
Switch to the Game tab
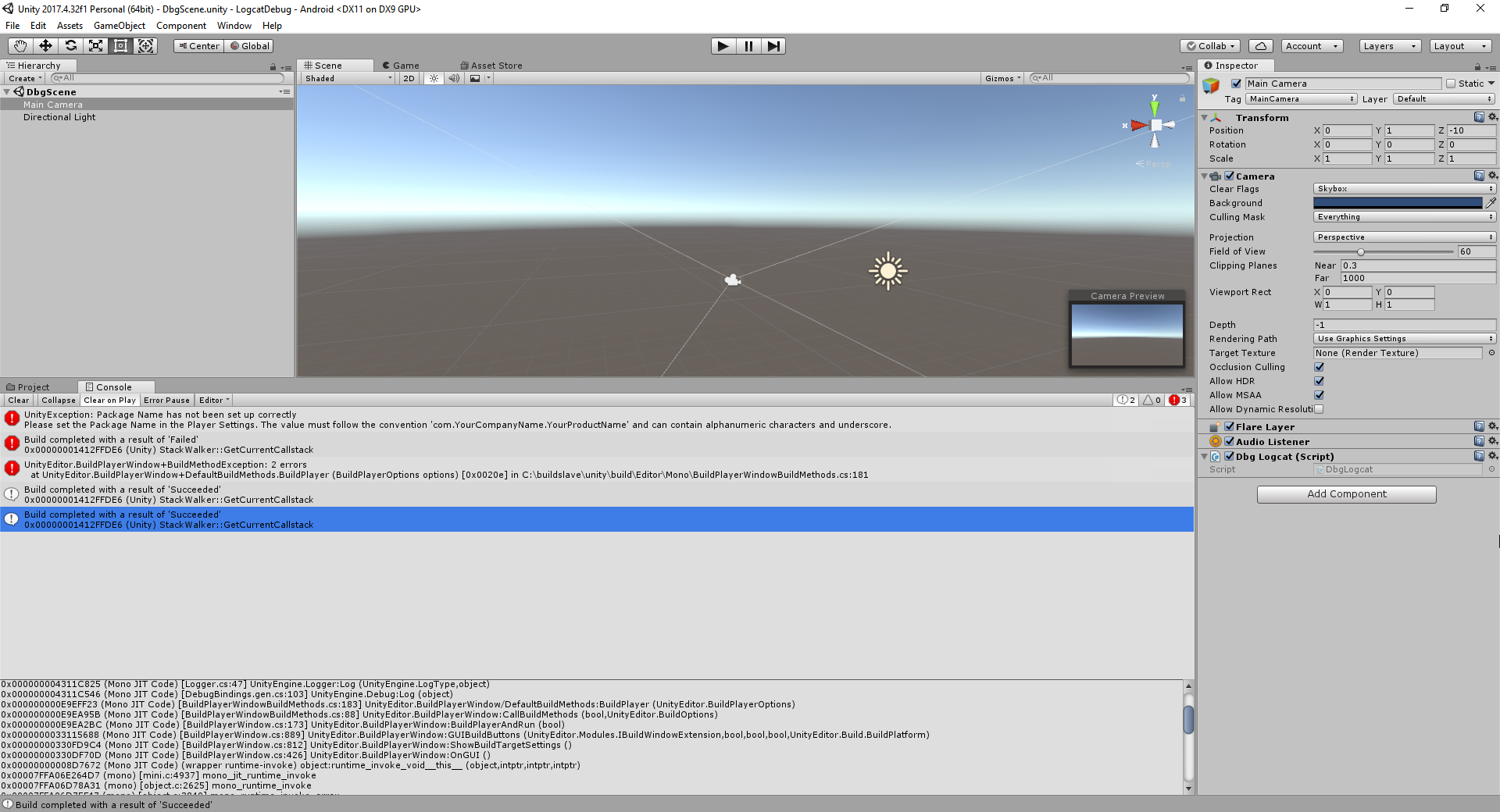(x=401, y=66)
